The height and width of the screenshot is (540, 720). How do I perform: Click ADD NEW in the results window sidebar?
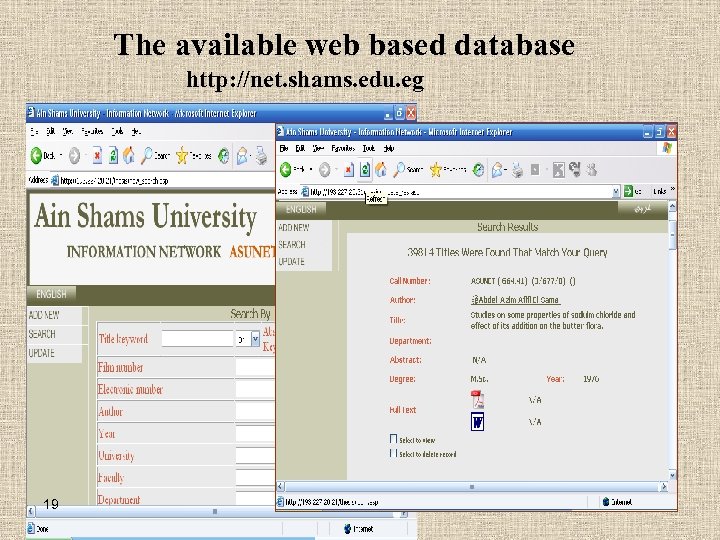click(x=294, y=227)
